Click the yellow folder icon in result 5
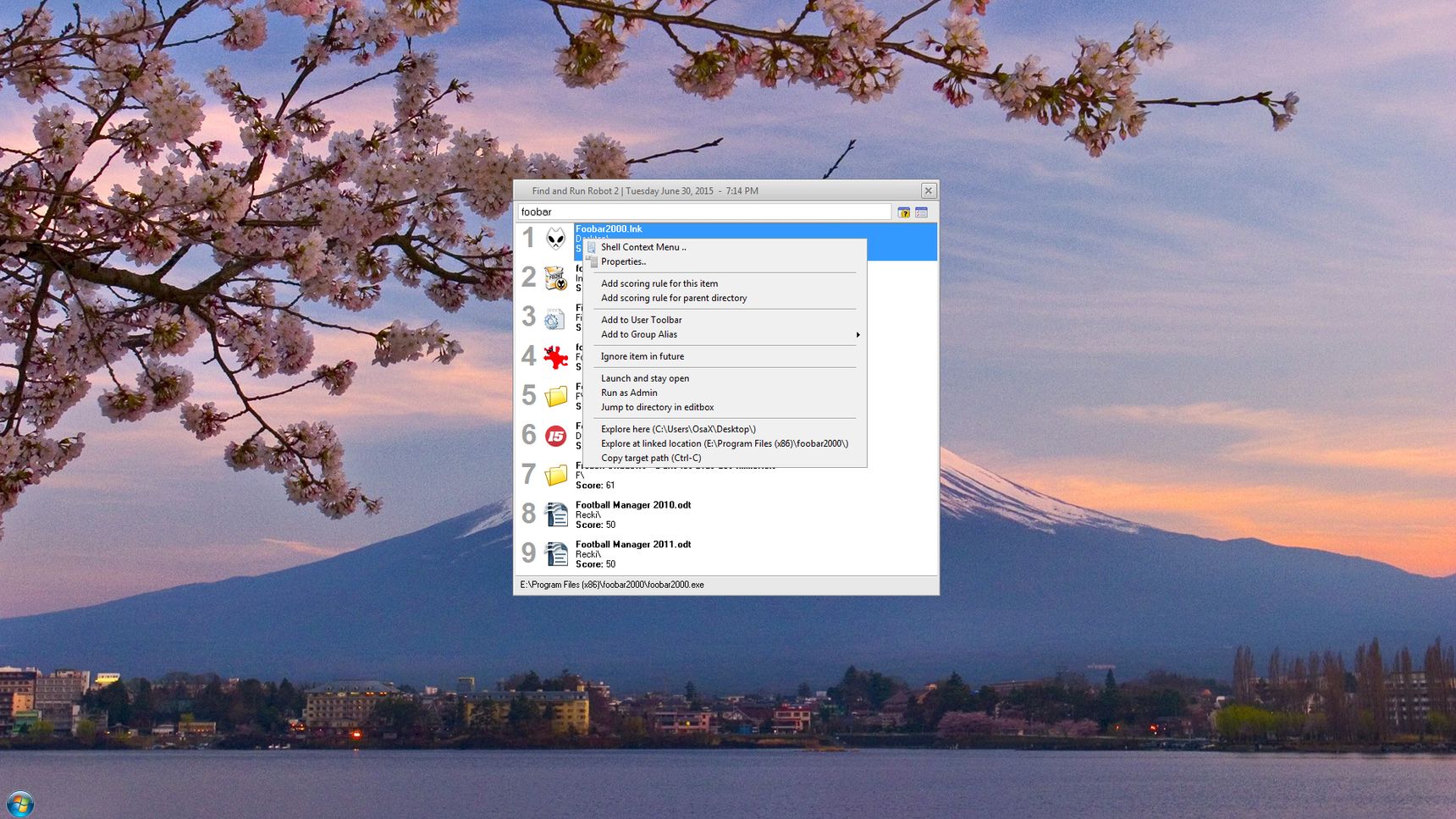The image size is (1456, 819). tap(556, 396)
